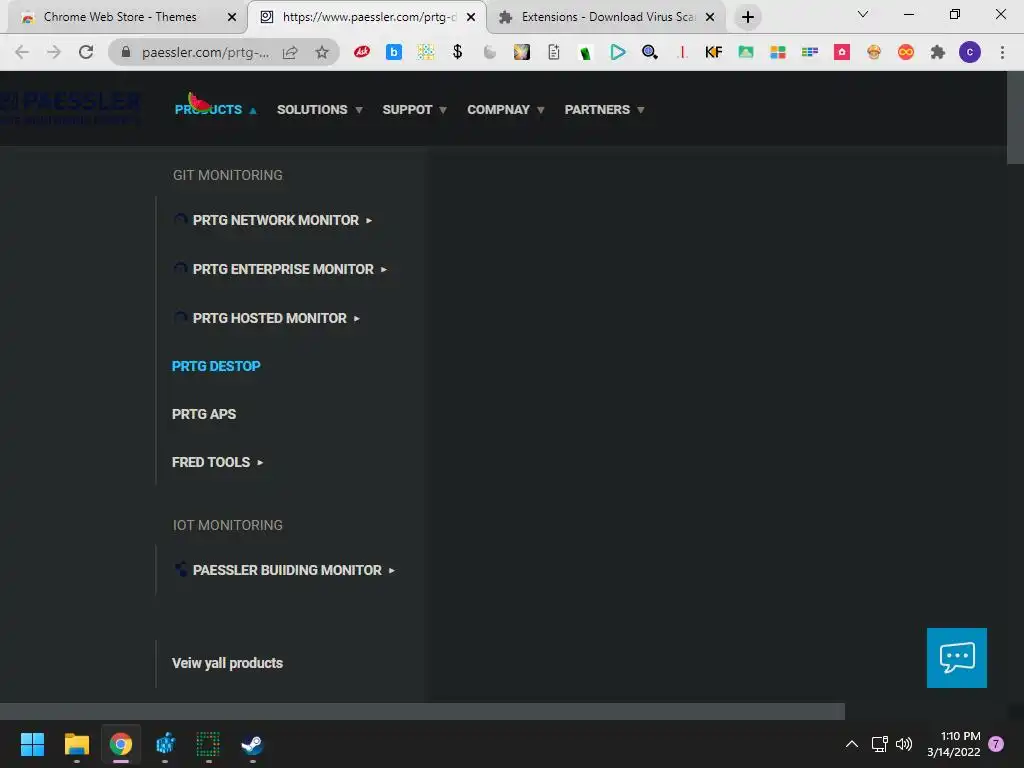Open the tab search chevron
1024x768 pixels.
[x=863, y=14]
